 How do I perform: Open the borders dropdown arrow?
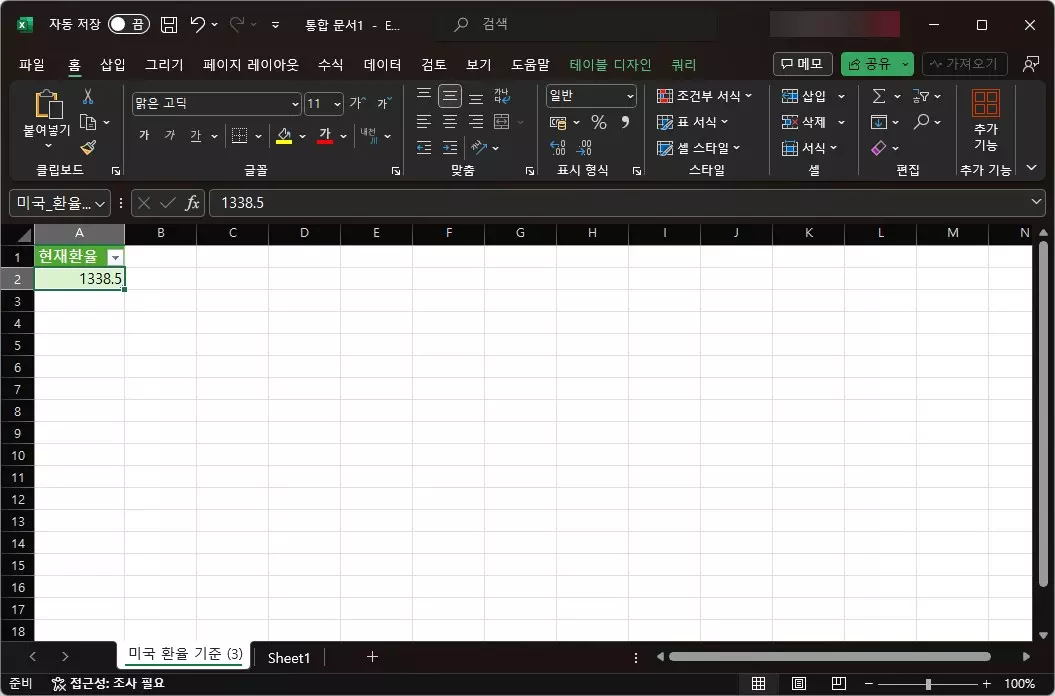258,136
